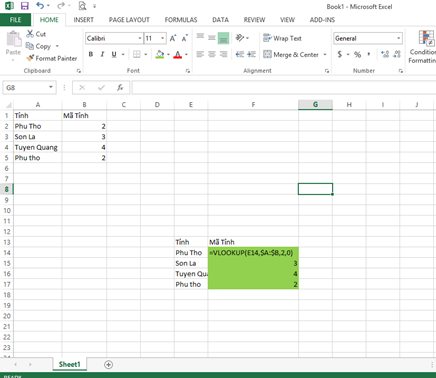Switch to the FORMULAS ribbon tab
Screen dimensions: 436x378
coord(181,20)
